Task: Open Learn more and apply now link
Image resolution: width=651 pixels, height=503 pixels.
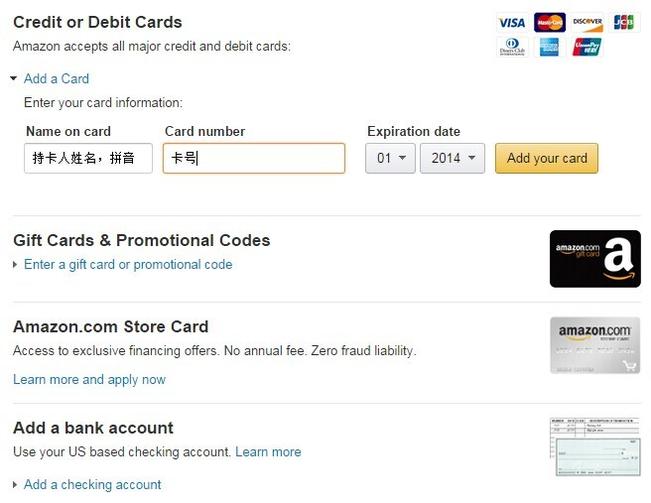Action: click(89, 379)
